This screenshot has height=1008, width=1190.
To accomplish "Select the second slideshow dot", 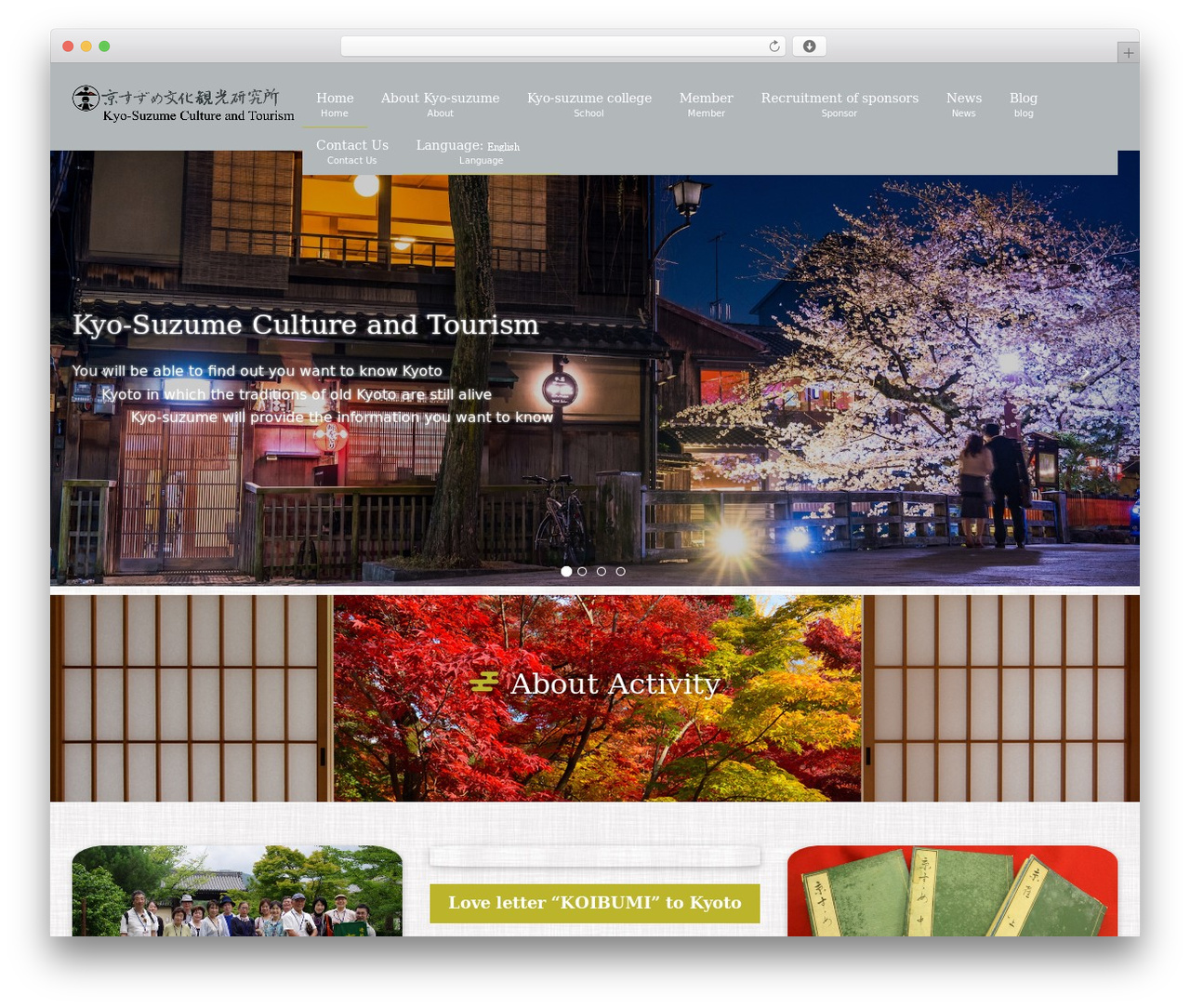I will coord(582,571).
